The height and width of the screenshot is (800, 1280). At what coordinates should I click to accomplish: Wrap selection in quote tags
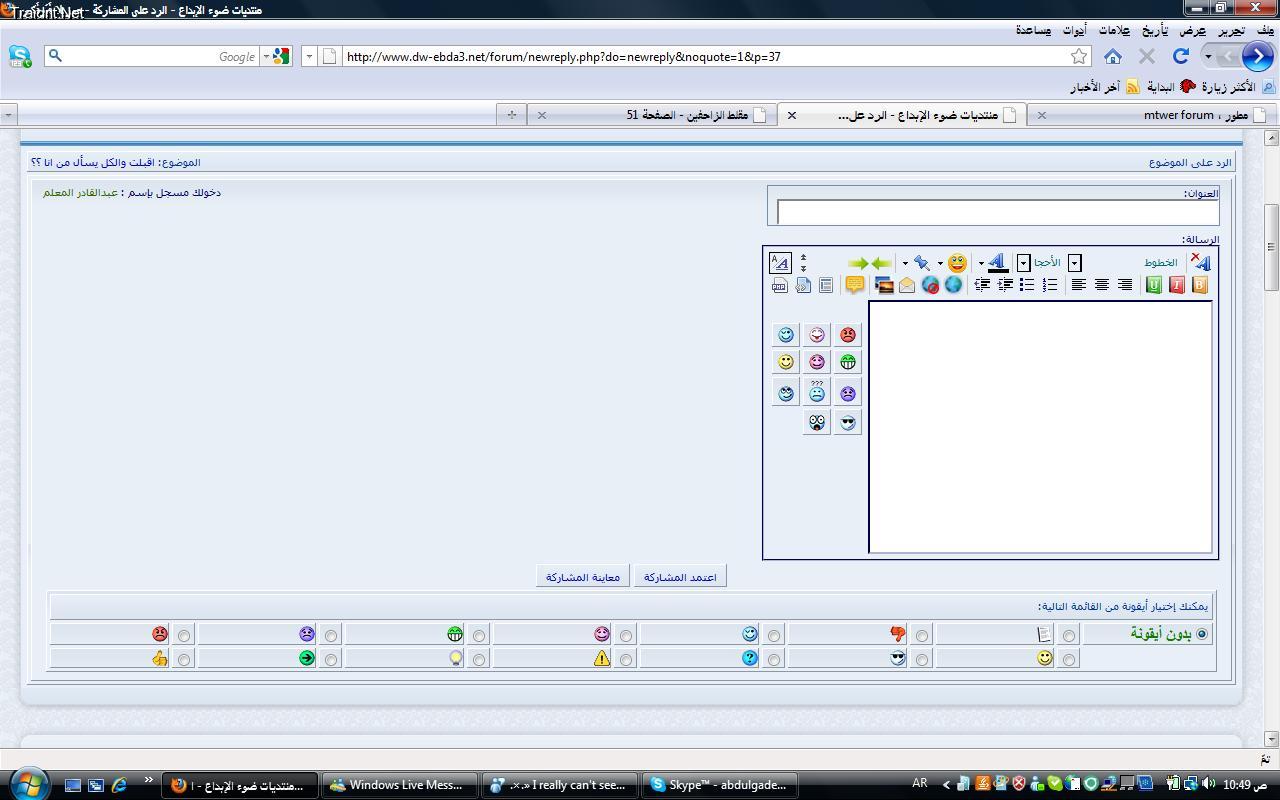pos(854,285)
